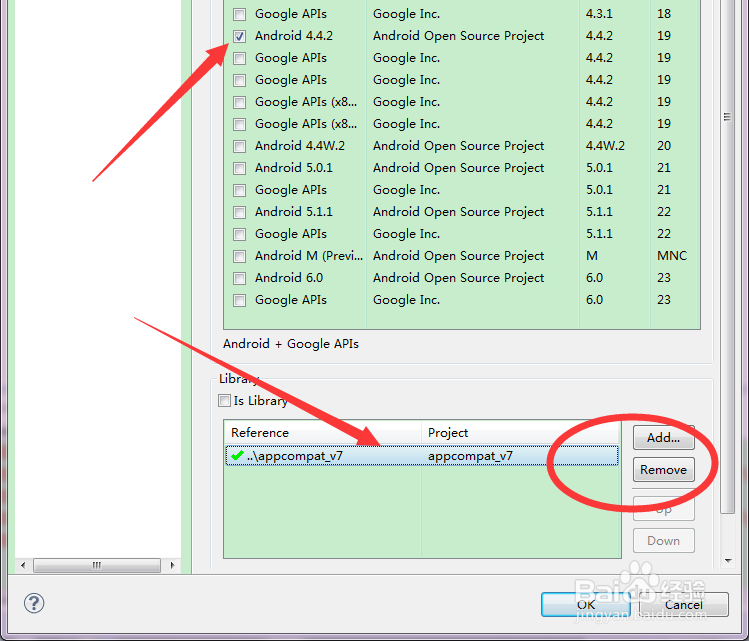
Task: Open the help question mark icon
Action: [34, 603]
